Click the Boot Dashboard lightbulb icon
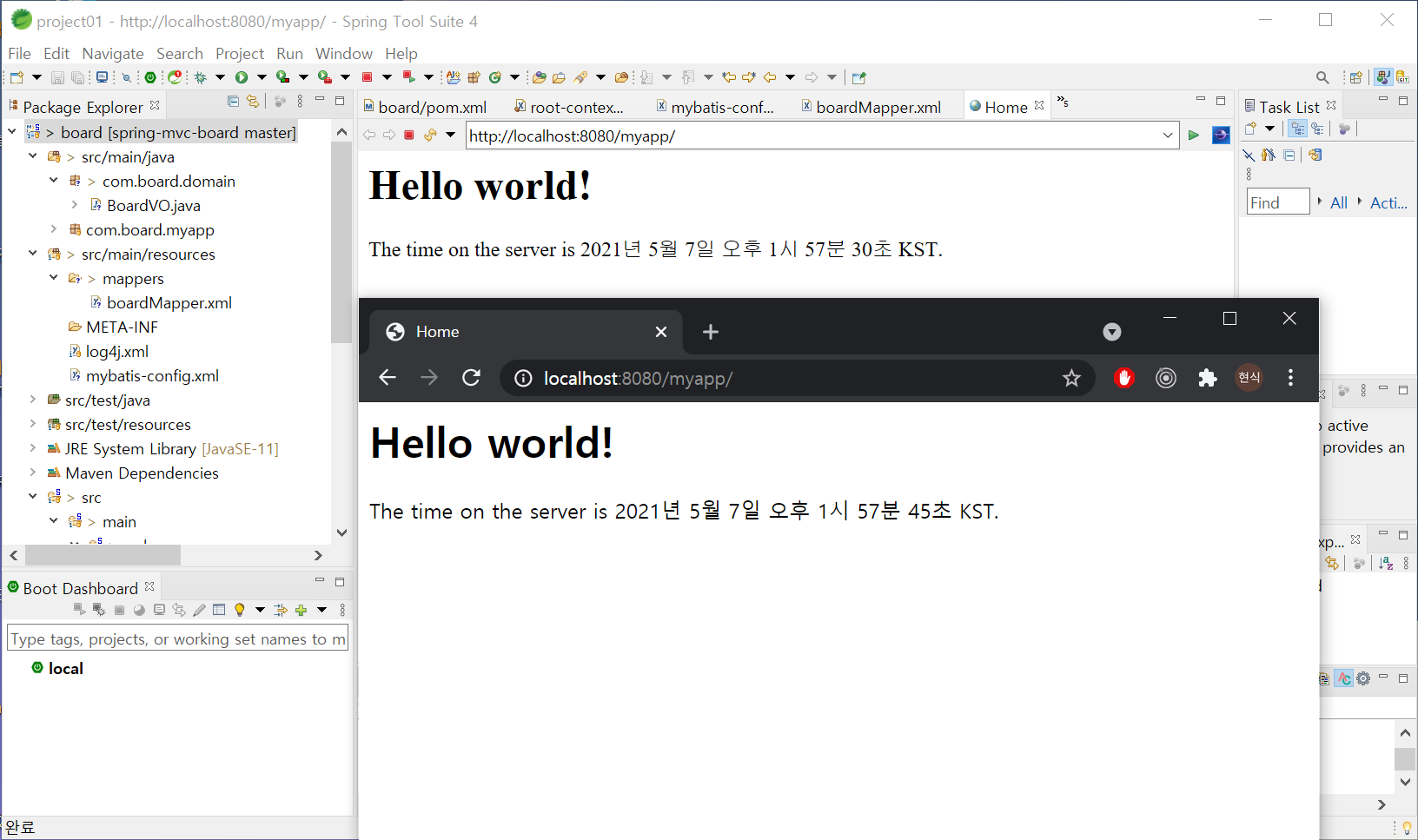 (x=240, y=610)
